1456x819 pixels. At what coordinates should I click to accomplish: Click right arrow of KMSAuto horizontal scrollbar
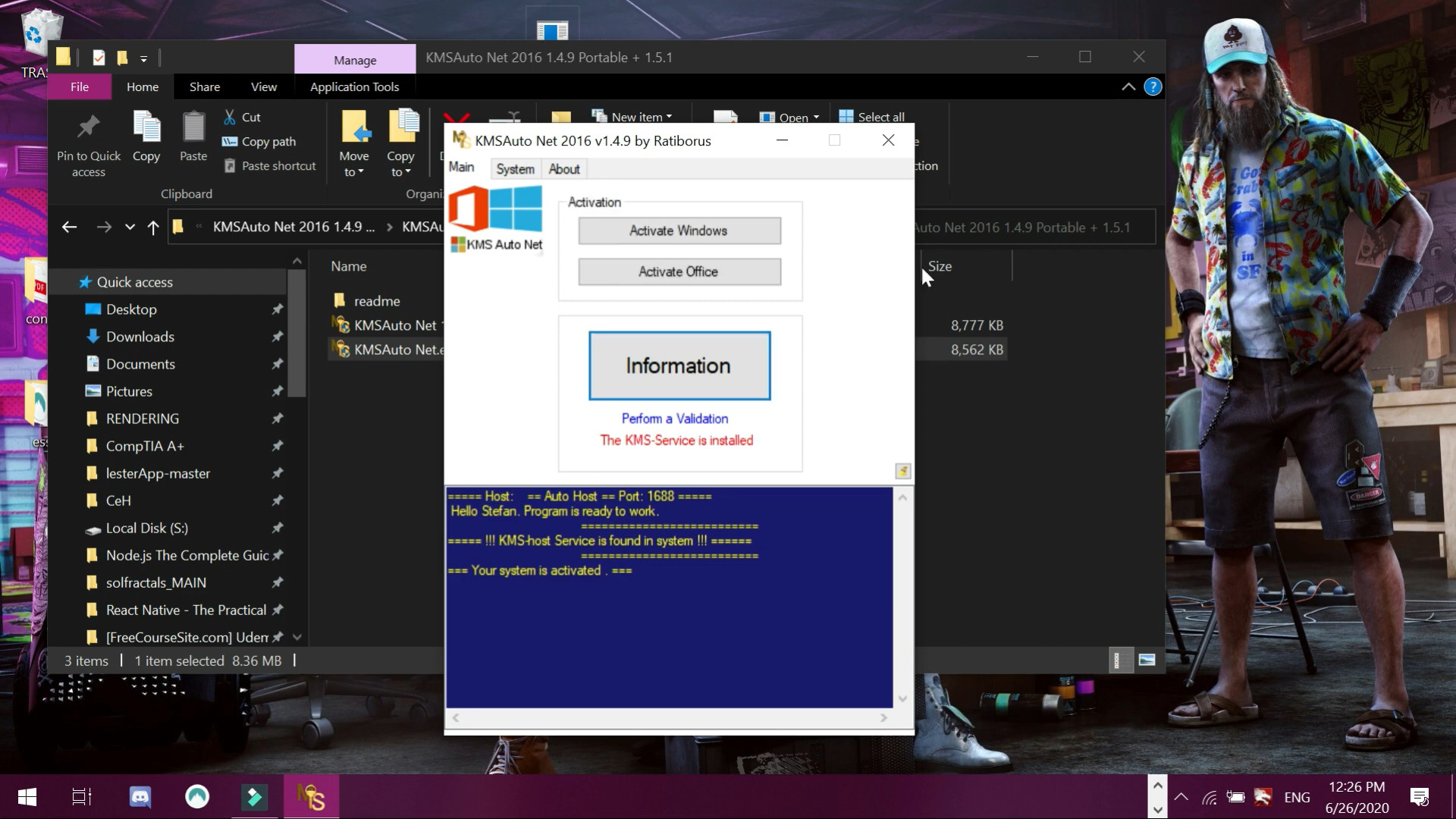coord(883,717)
